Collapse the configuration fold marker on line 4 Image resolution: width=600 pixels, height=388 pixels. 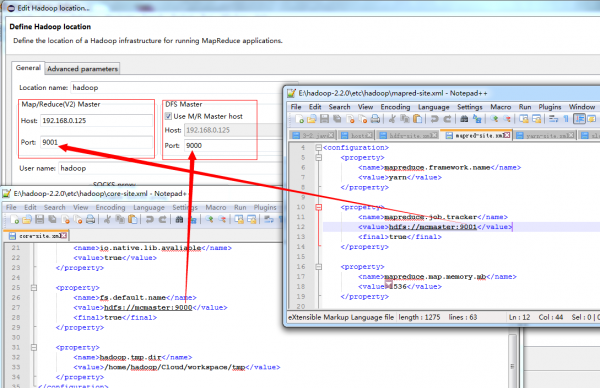(318, 147)
